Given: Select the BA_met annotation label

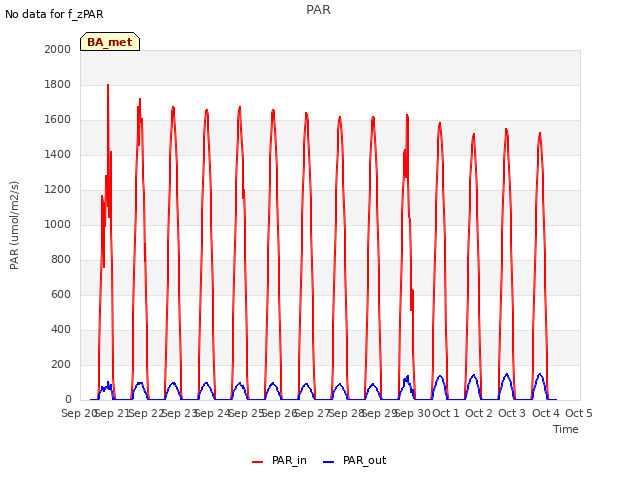Looking at the screenshot, I should [x=110, y=42].
